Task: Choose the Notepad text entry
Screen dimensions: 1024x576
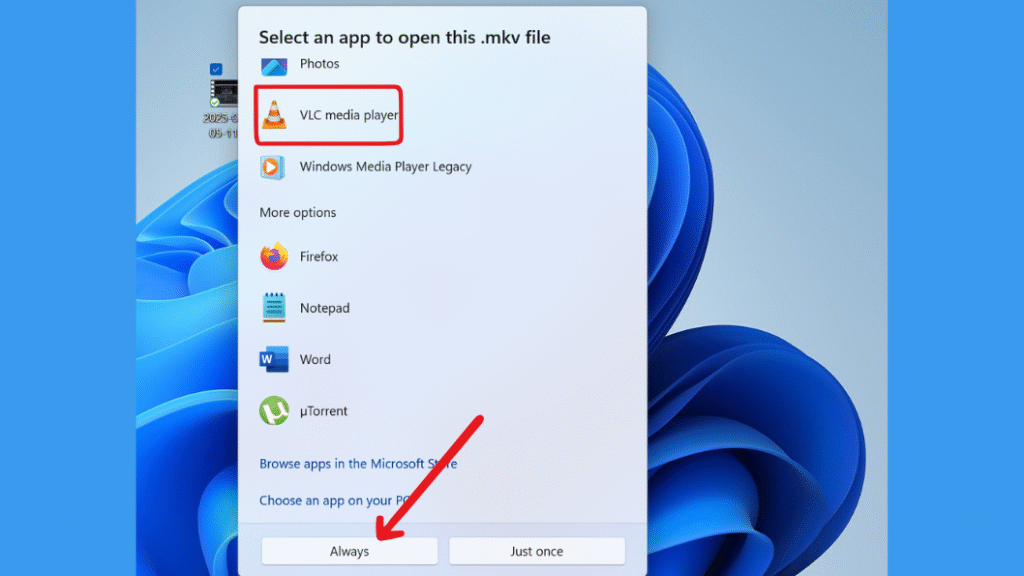Action: coord(325,308)
